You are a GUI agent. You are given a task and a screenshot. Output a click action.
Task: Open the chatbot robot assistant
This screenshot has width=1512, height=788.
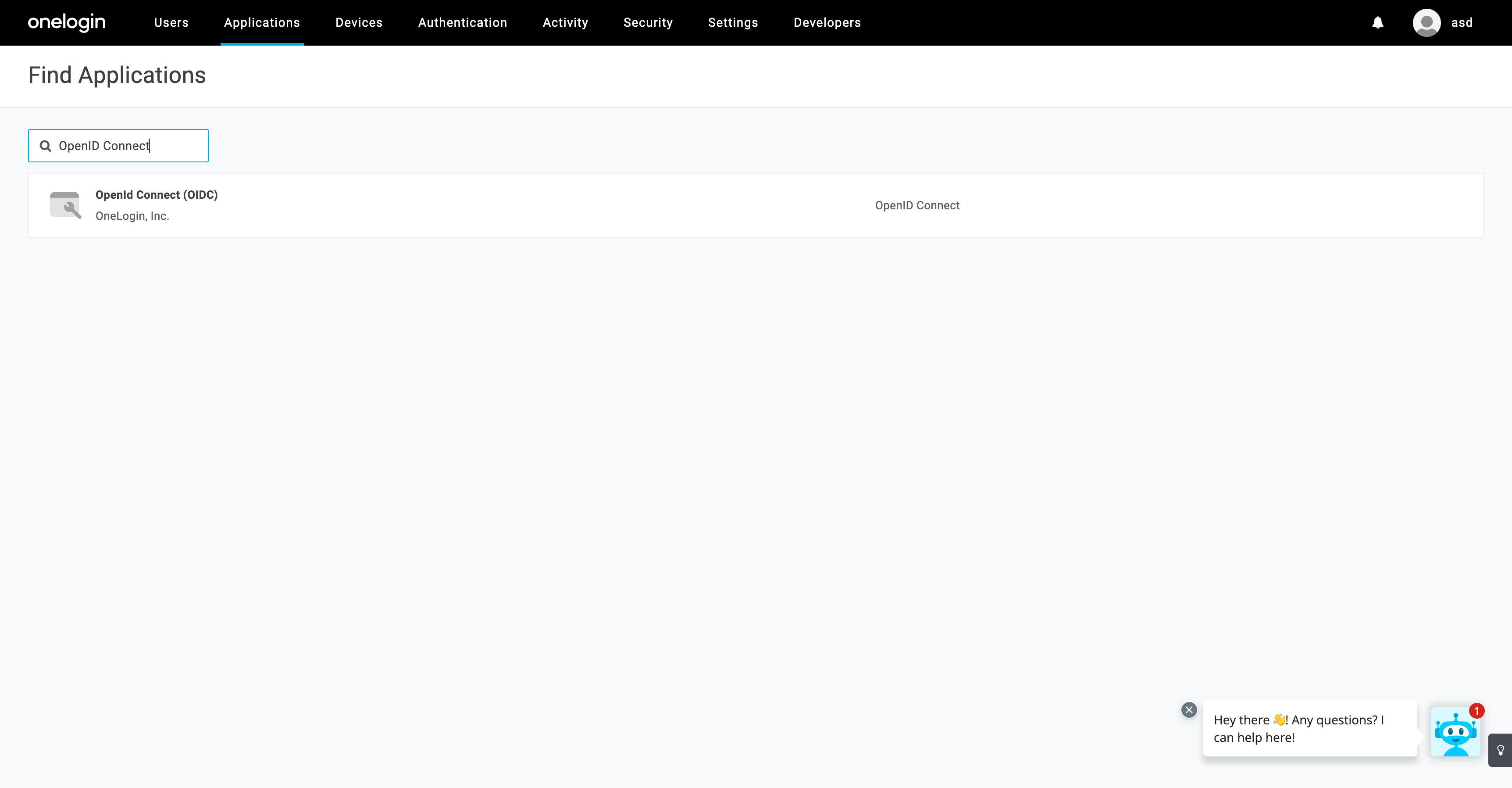[1456, 732]
